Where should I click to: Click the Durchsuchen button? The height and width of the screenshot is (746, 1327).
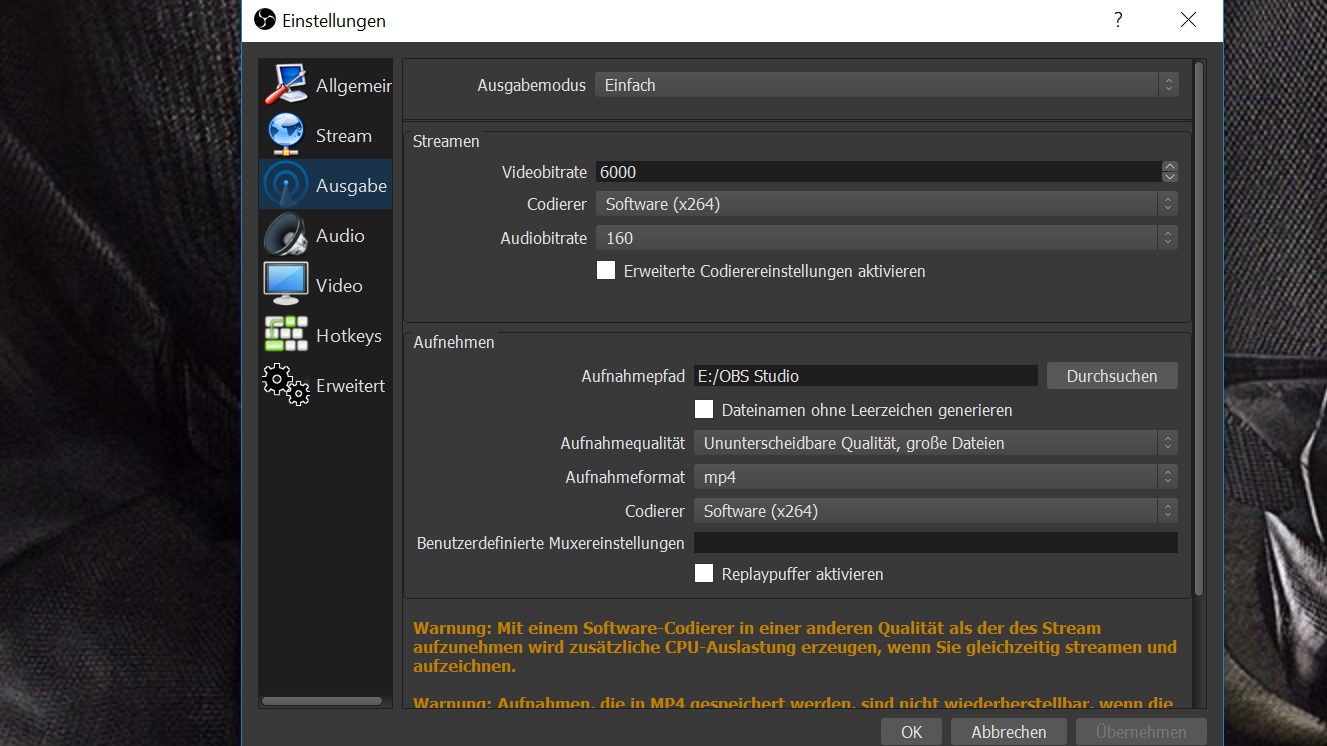pos(1112,376)
